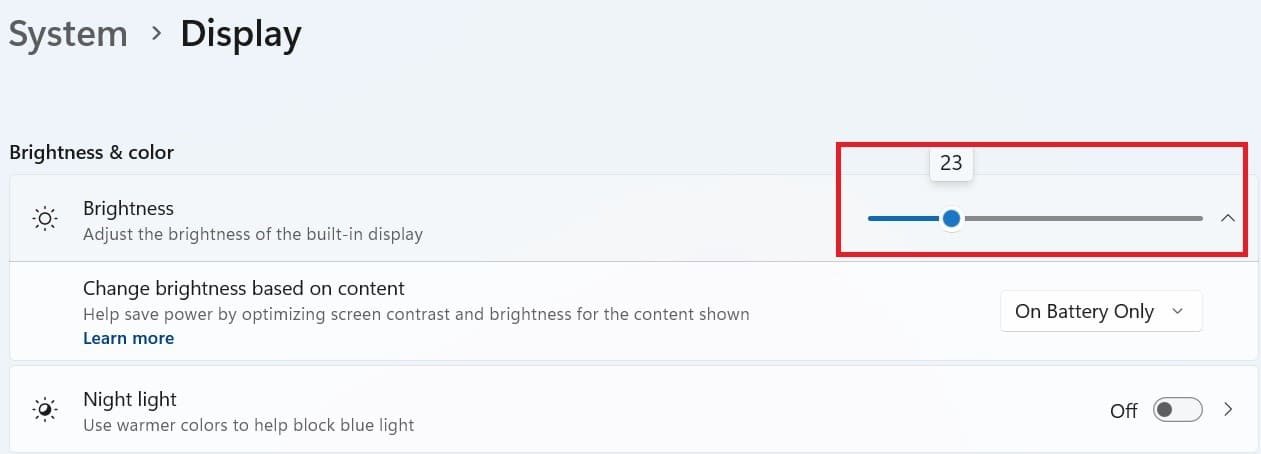Collapse the Brightness section with the up chevron
The width and height of the screenshot is (1261, 454).
pos(1228,218)
